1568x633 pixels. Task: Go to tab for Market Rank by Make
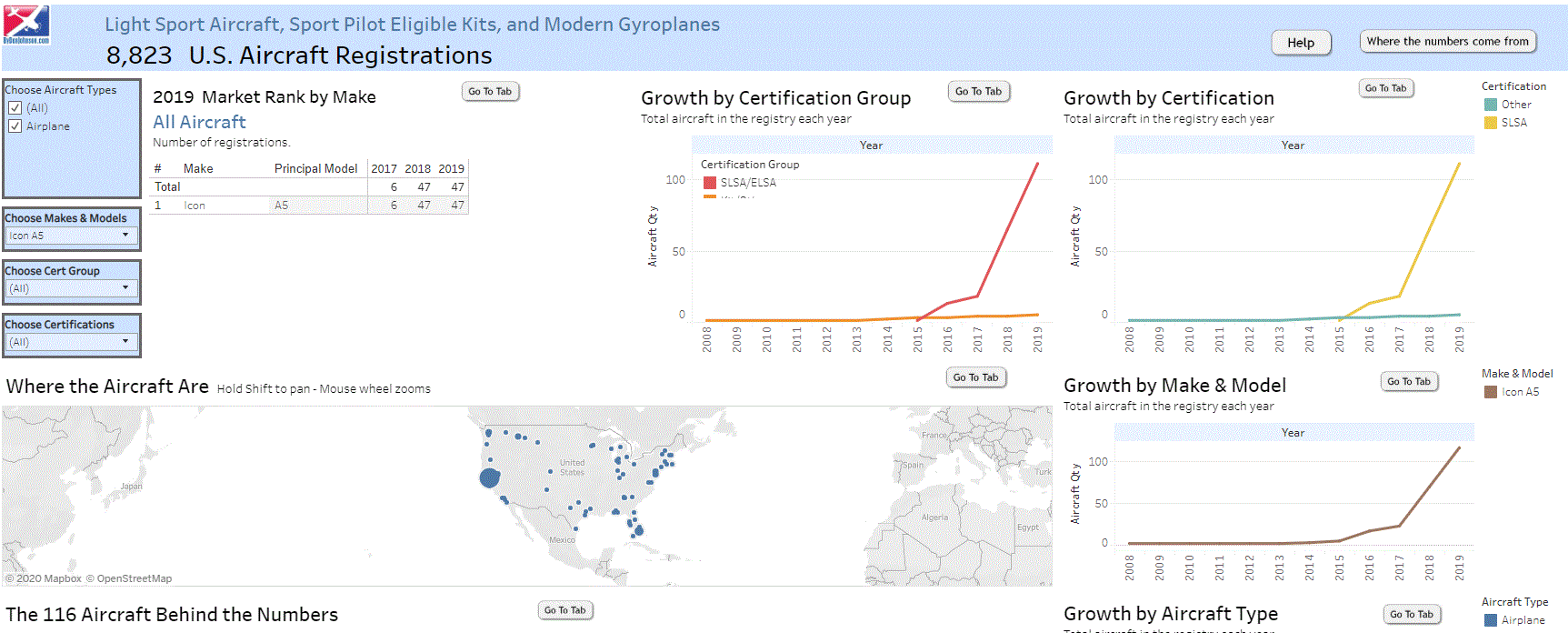click(x=490, y=92)
